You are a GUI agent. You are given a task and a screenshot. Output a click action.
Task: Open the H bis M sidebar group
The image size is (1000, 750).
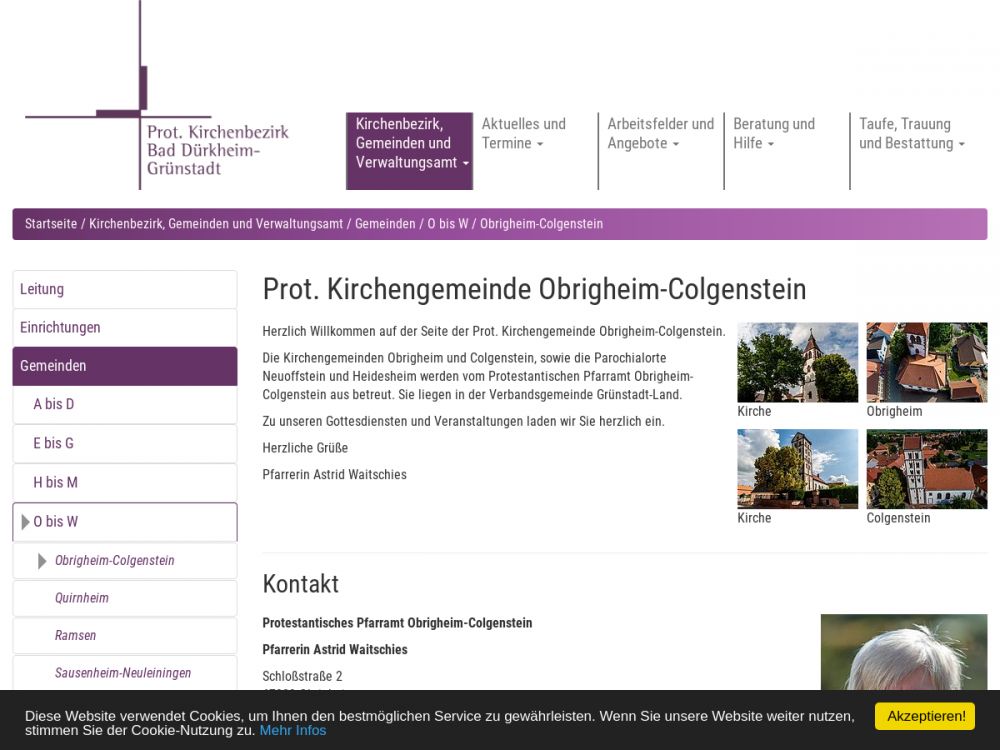click(x=56, y=482)
